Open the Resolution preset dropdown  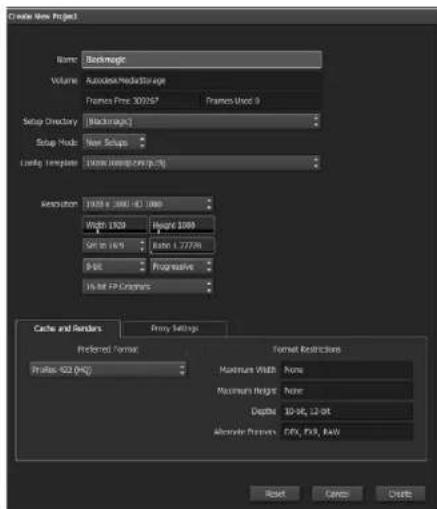(x=148, y=204)
